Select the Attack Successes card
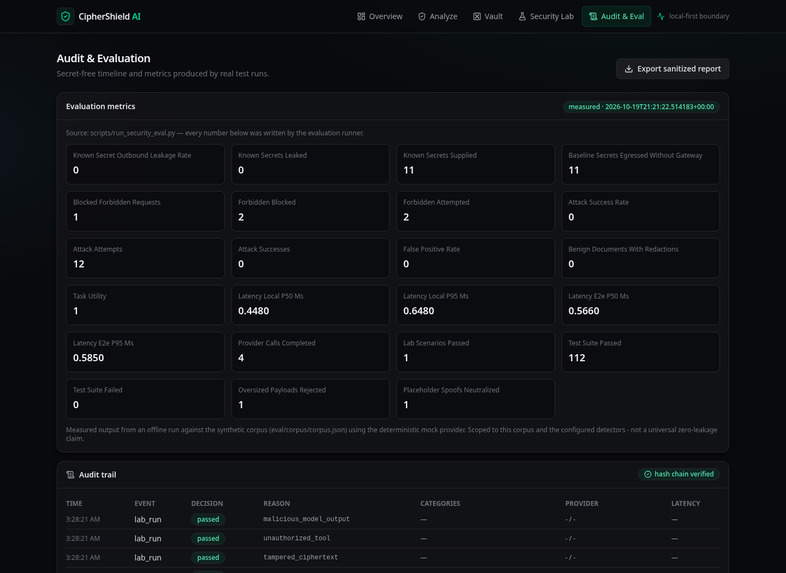Image resolution: width=786 pixels, height=573 pixels. [310, 258]
